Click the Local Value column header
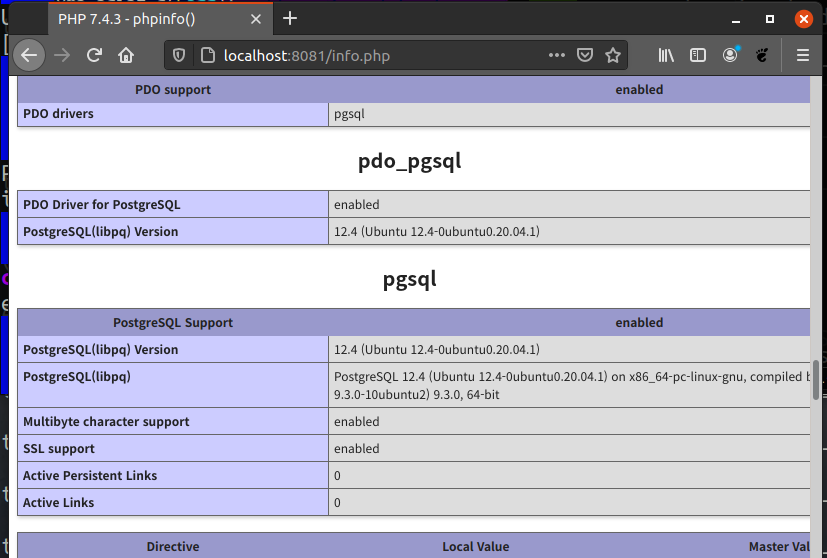Viewport: 827px width, 558px height. coord(476,546)
